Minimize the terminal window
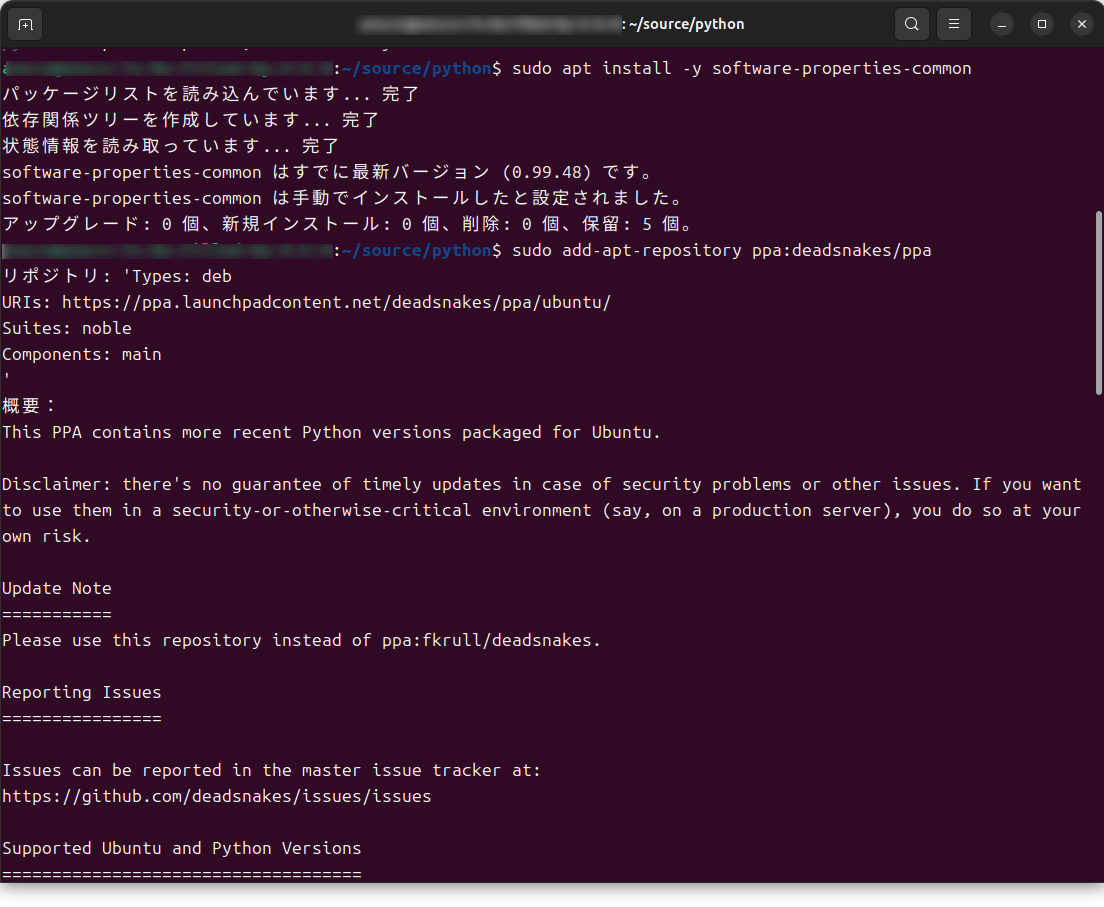1104x907 pixels. point(1002,24)
